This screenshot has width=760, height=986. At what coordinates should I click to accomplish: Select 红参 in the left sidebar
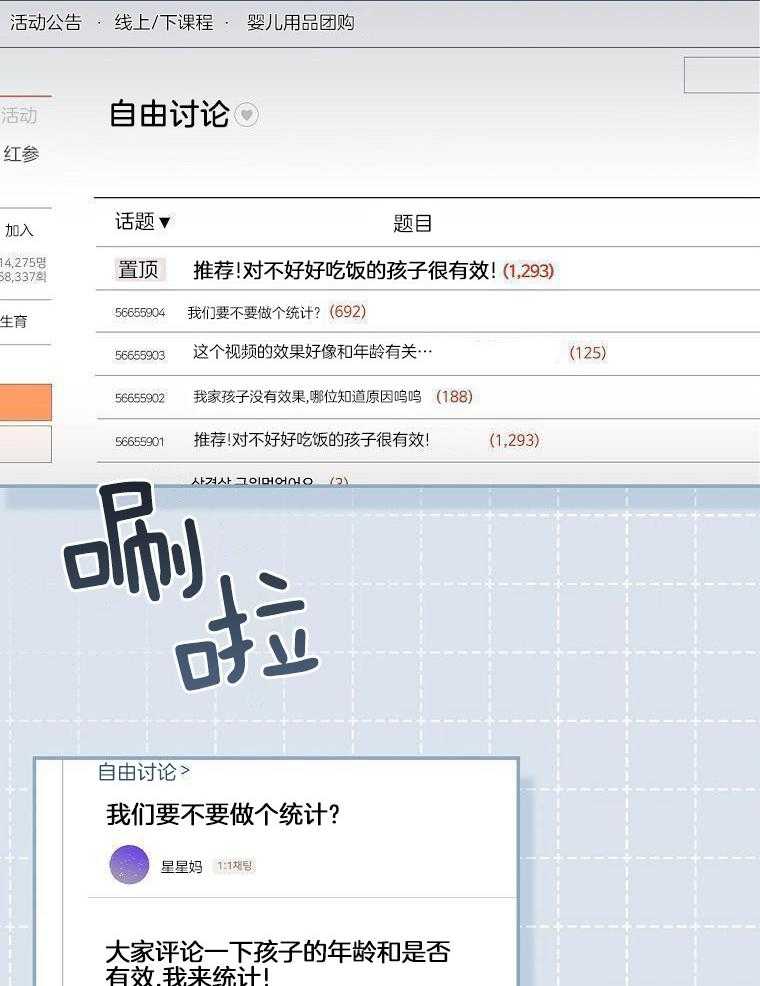coord(21,154)
